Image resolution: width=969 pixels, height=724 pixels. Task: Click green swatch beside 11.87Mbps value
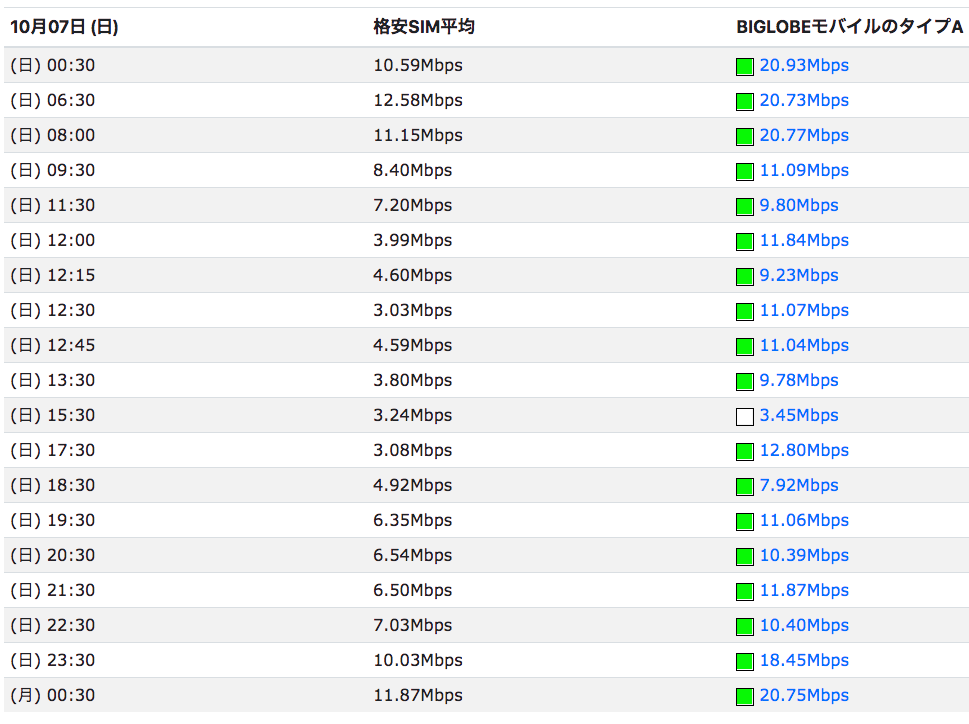click(x=745, y=592)
